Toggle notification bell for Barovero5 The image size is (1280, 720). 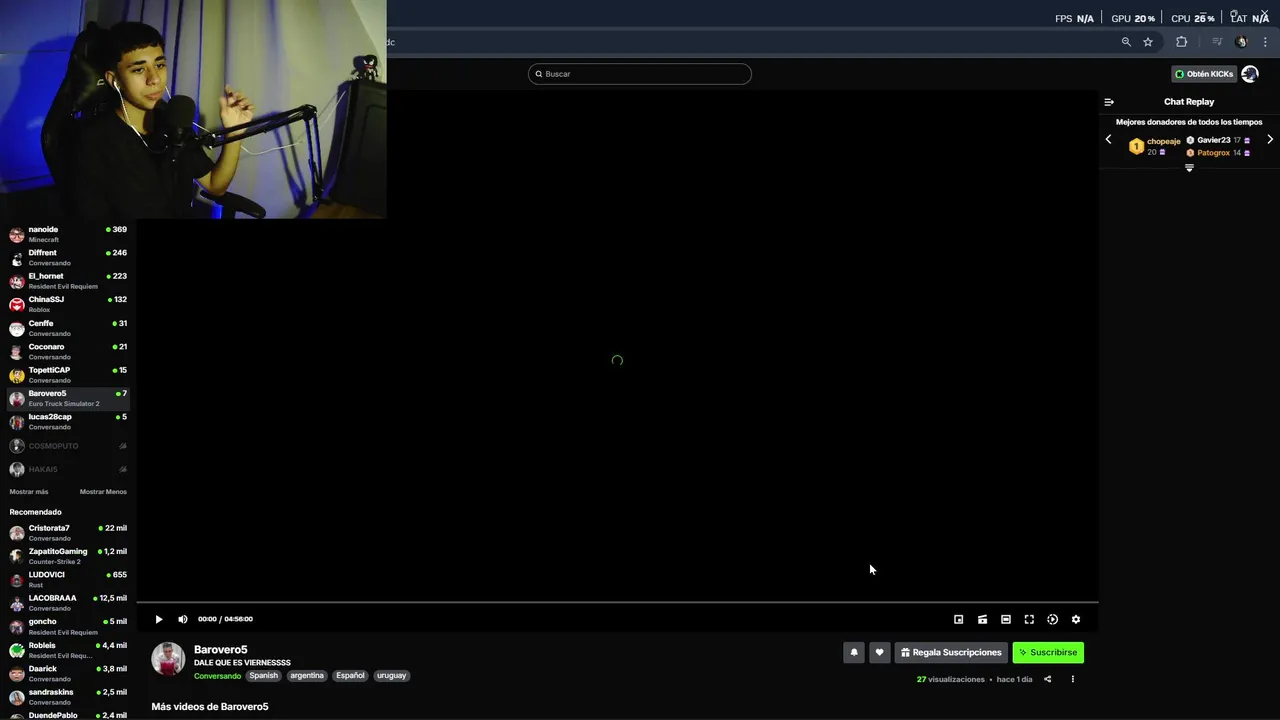click(854, 652)
